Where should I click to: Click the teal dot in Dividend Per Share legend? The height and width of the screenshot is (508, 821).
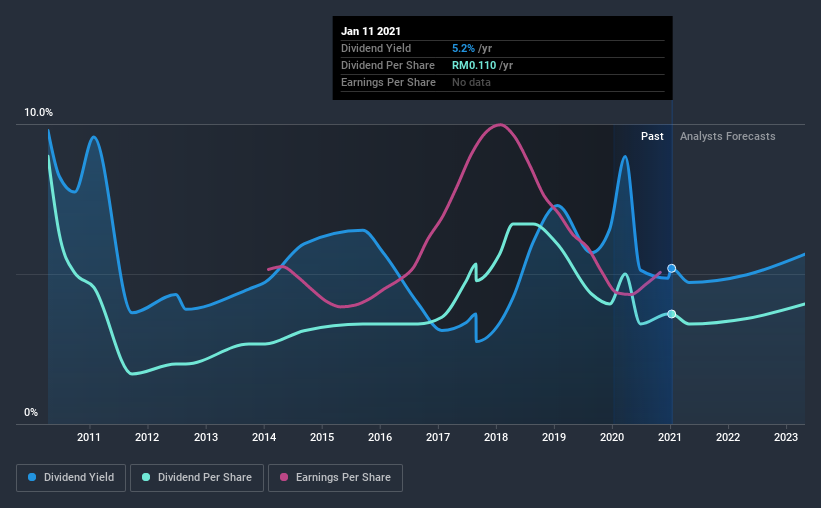[x=146, y=477]
